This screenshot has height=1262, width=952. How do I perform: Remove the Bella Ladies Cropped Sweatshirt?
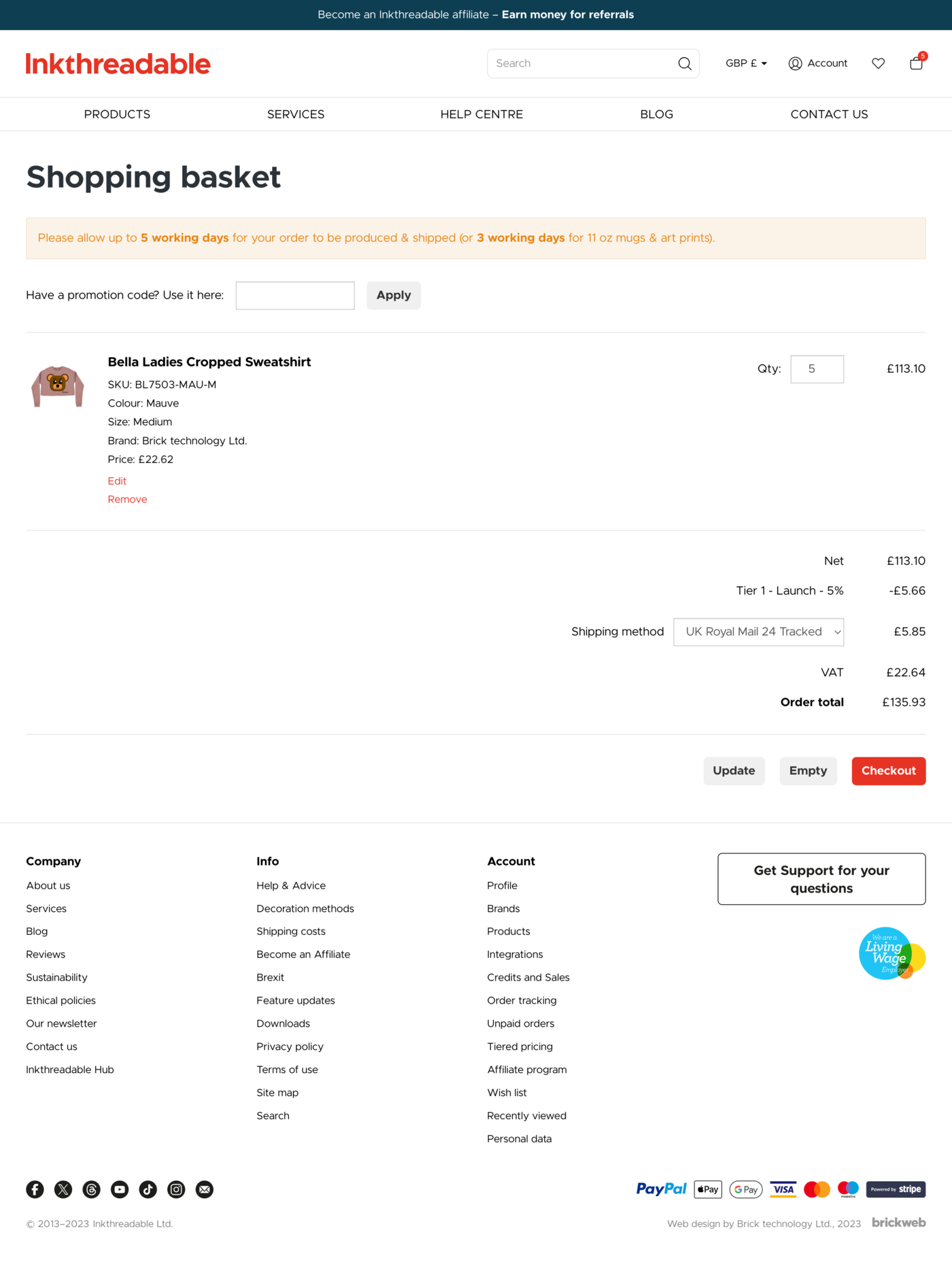(x=127, y=498)
